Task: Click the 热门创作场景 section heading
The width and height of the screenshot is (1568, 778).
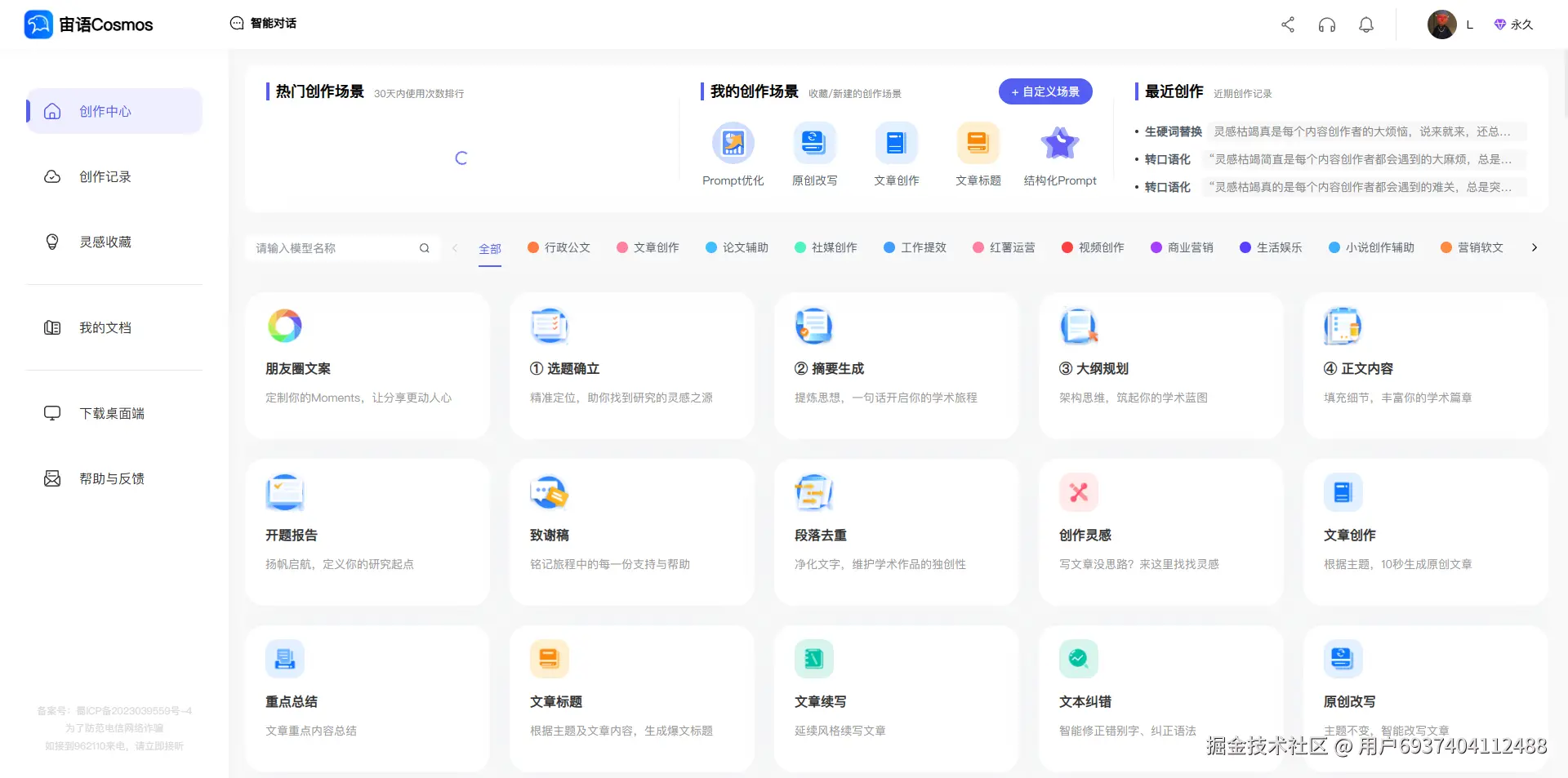Action: (320, 91)
